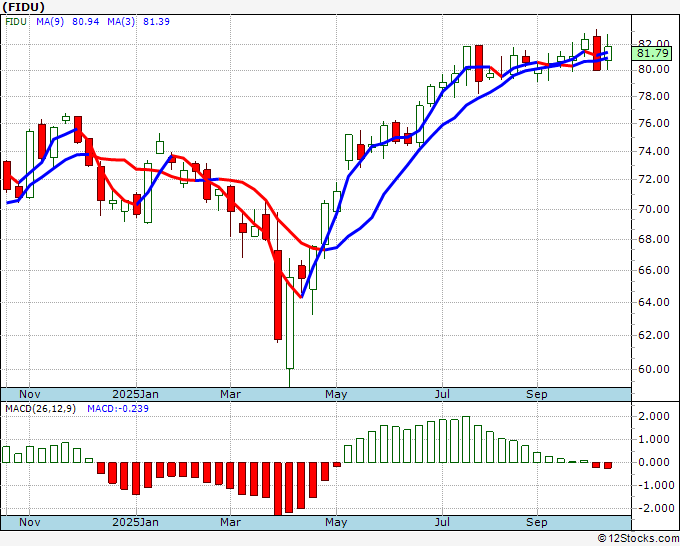Click the MA(3) legend label
680x546 pixels.
tap(121, 22)
